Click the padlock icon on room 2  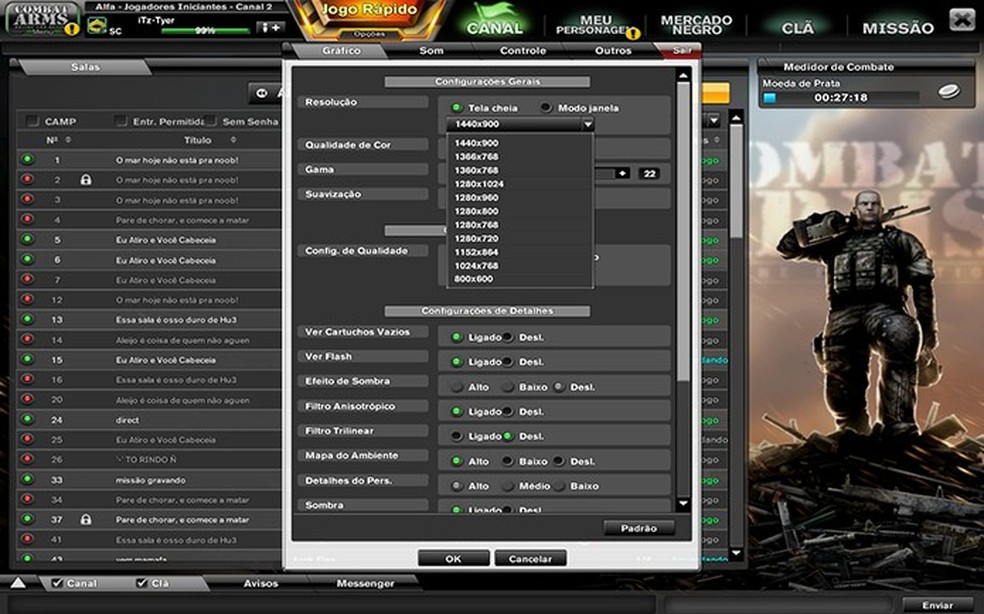[x=86, y=180]
